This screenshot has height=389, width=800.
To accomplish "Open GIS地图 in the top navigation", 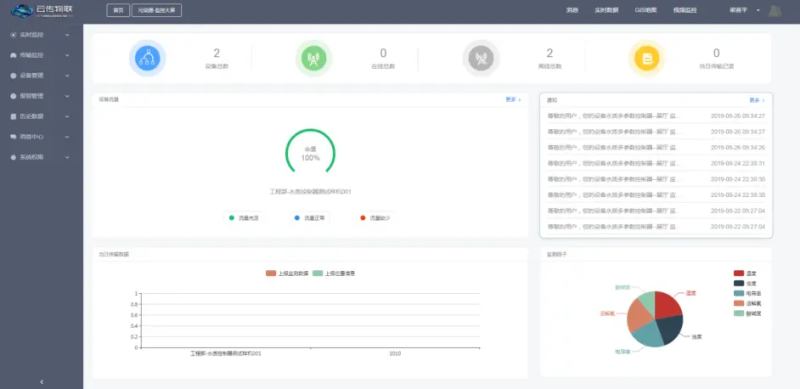I will [x=645, y=10].
